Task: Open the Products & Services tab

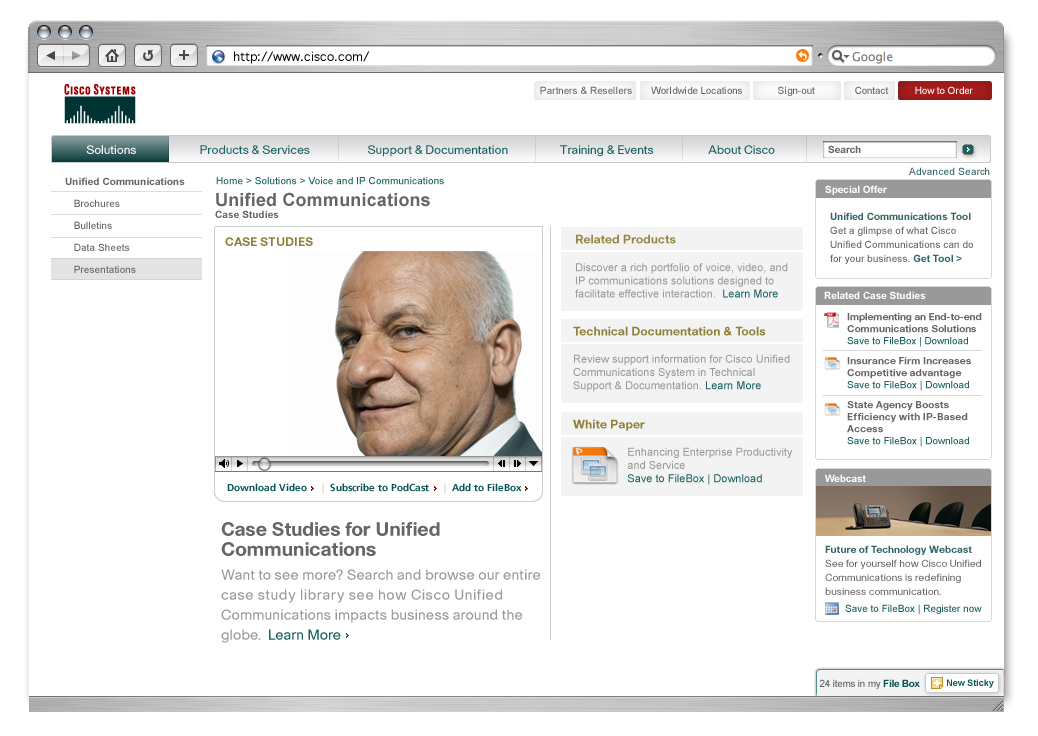Action: (x=254, y=150)
